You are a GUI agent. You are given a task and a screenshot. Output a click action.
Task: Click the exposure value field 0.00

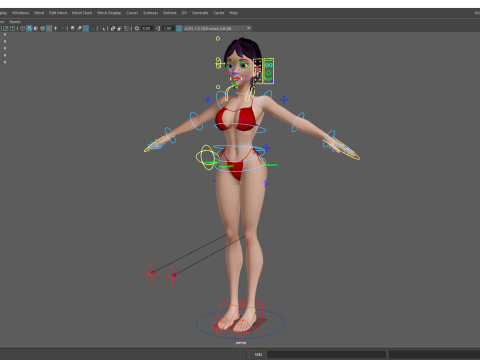(x=147, y=28)
